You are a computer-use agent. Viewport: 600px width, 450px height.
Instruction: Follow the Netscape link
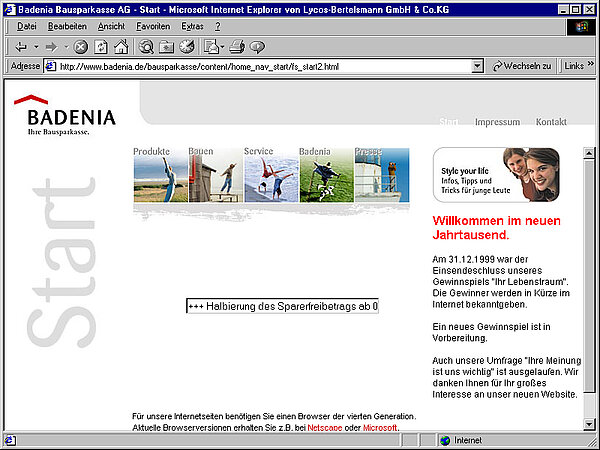(x=324, y=427)
